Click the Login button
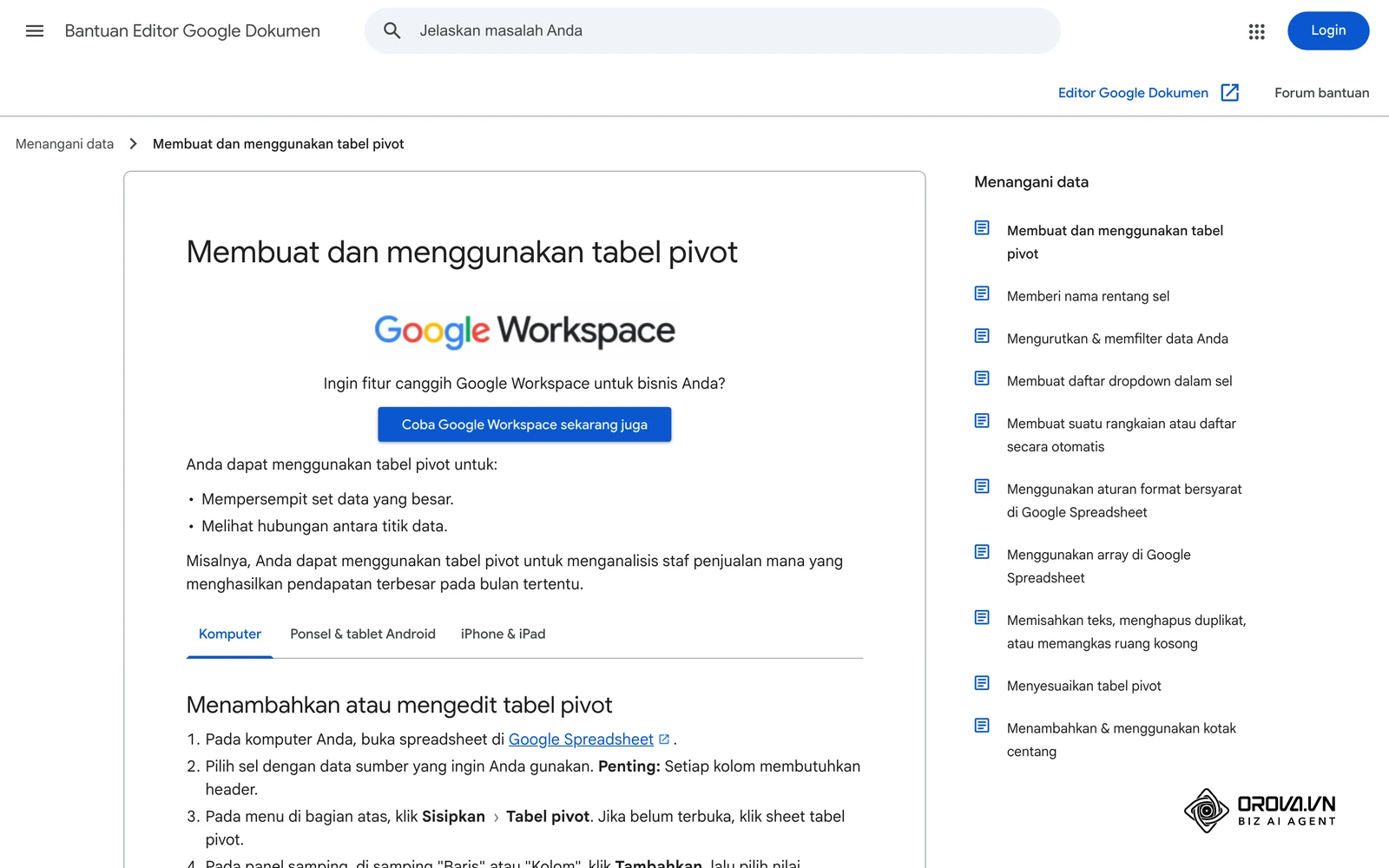Image resolution: width=1389 pixels, height=868 pixels. click(1328, 31)
